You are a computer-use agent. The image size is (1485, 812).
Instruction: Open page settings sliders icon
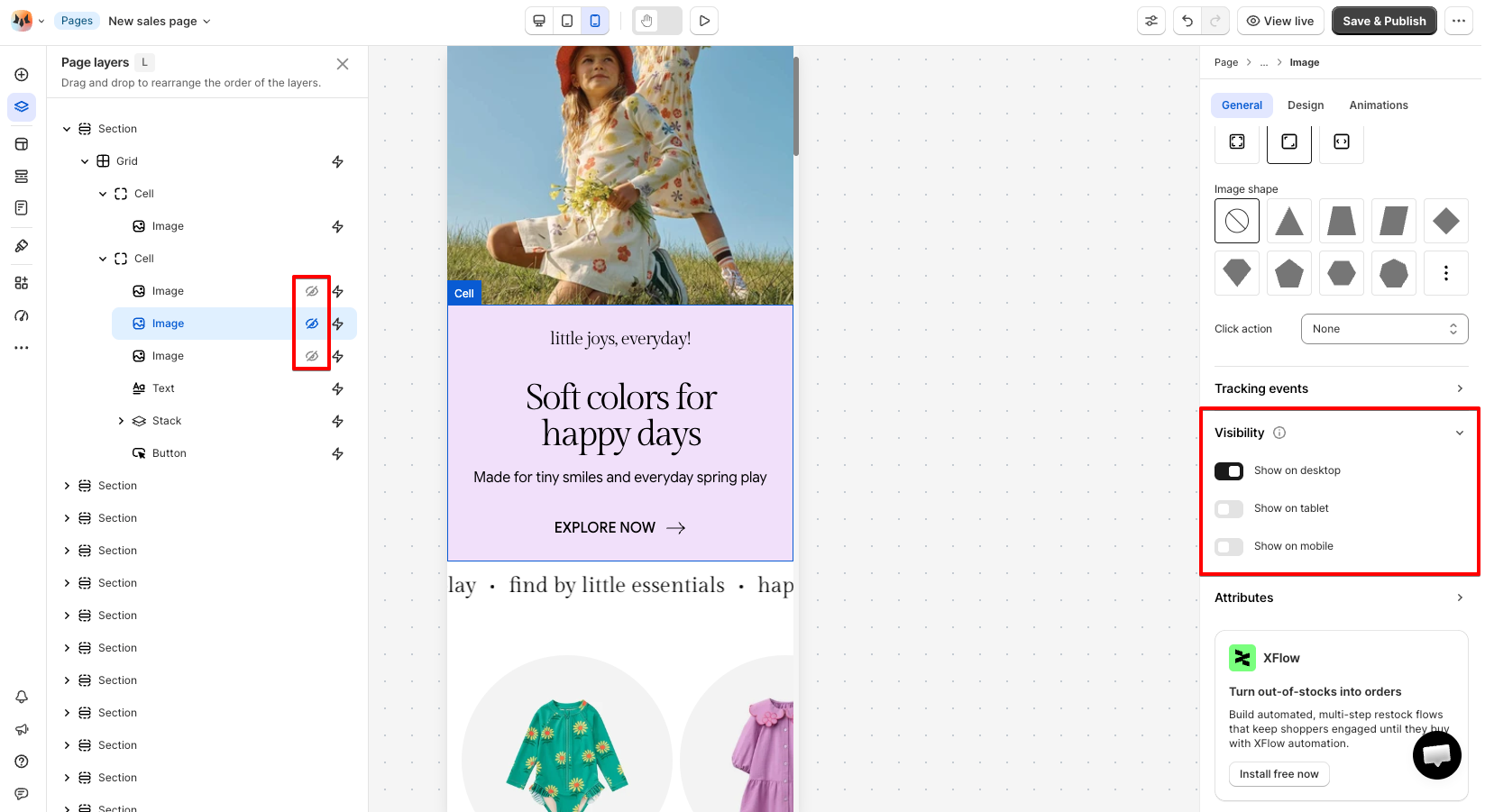click(x=1151, y=21)
